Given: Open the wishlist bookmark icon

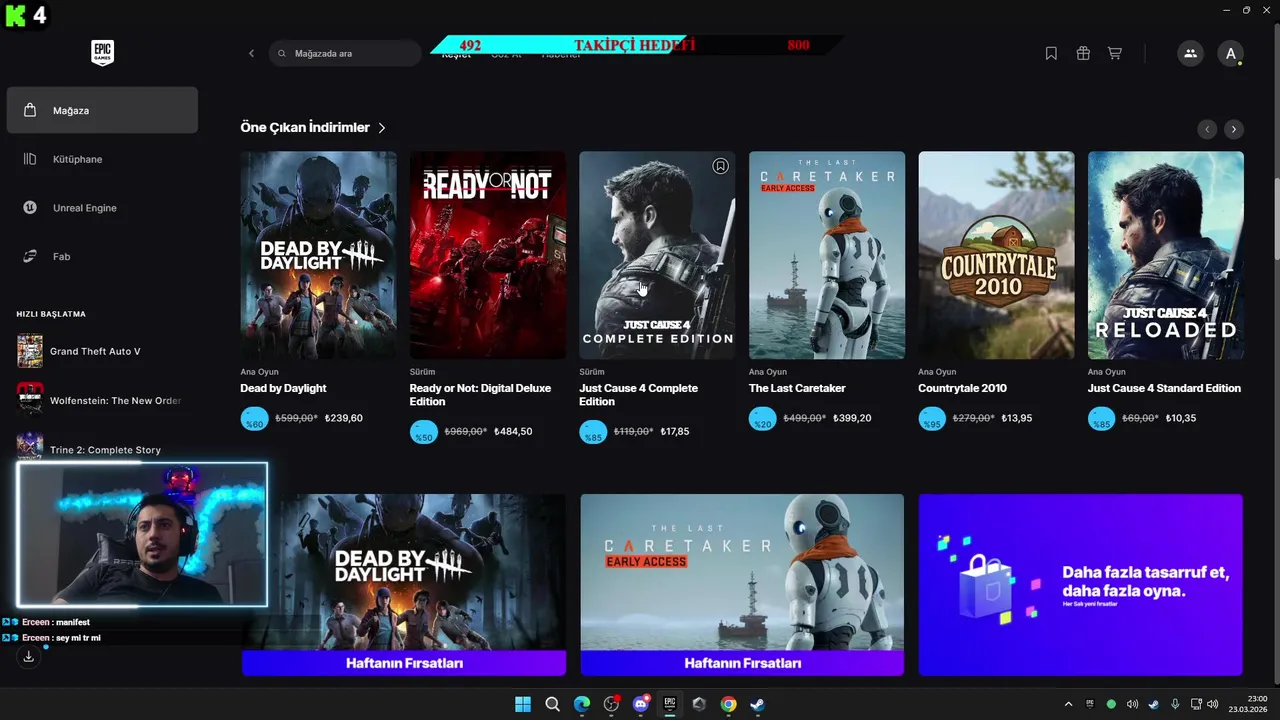Looking at the screenshot, I should click(1051, 53).
